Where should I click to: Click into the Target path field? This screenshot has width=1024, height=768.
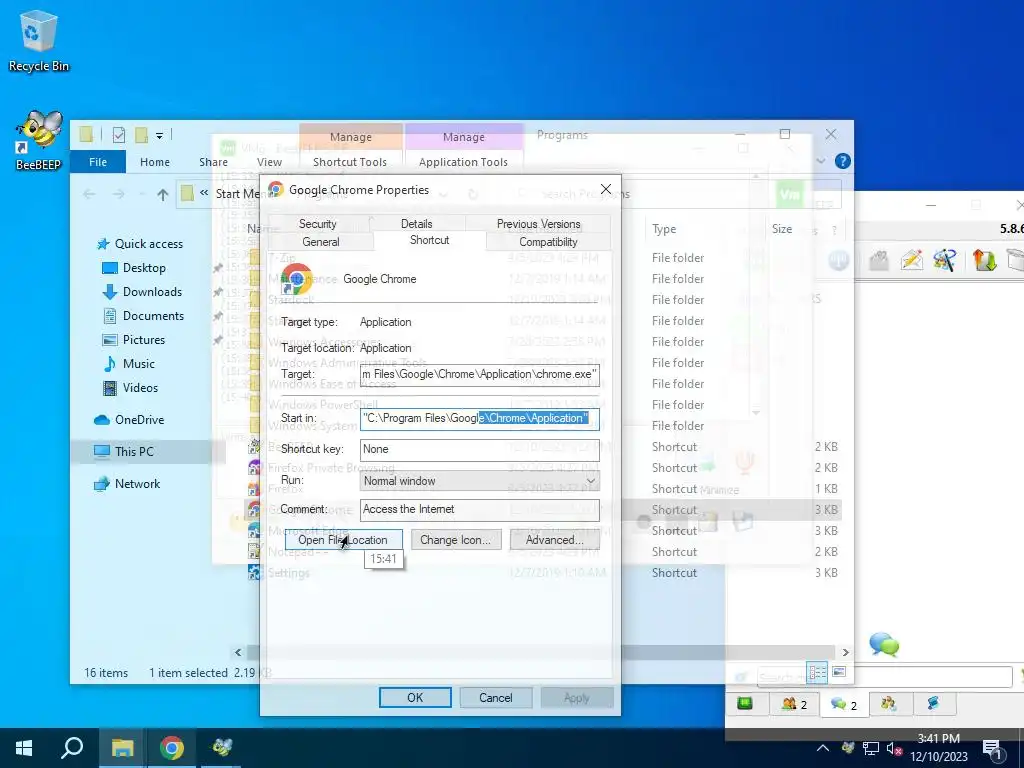(479, 375)
